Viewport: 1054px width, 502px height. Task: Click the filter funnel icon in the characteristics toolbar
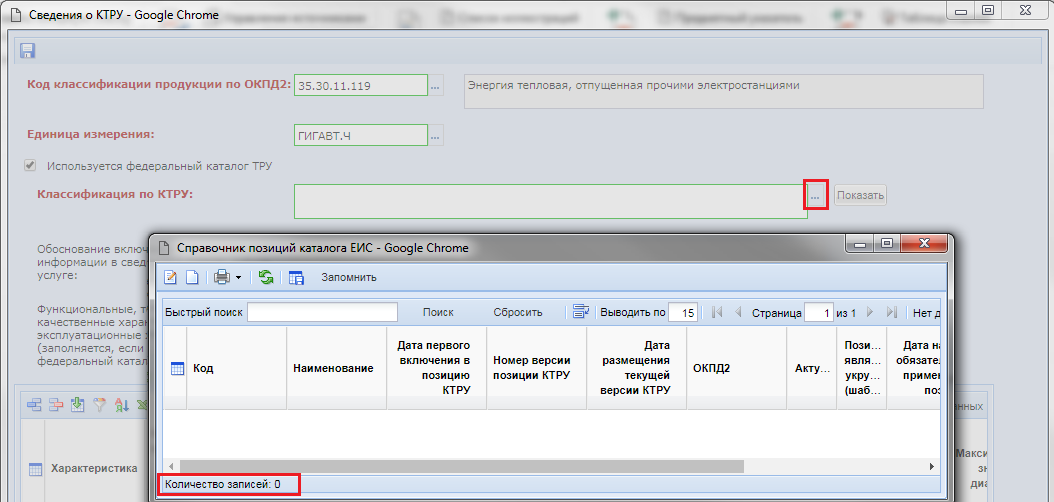pos(99,405)
